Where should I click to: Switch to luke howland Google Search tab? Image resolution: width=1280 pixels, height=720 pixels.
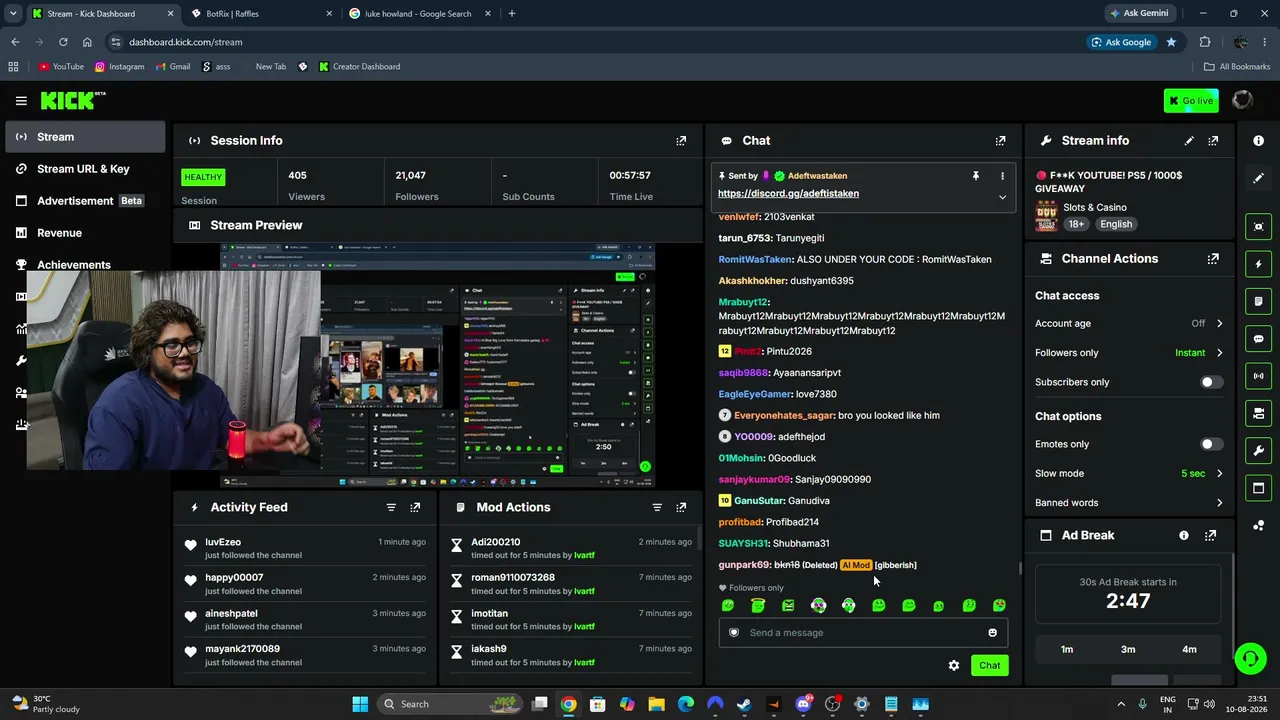tap(419, 14)
